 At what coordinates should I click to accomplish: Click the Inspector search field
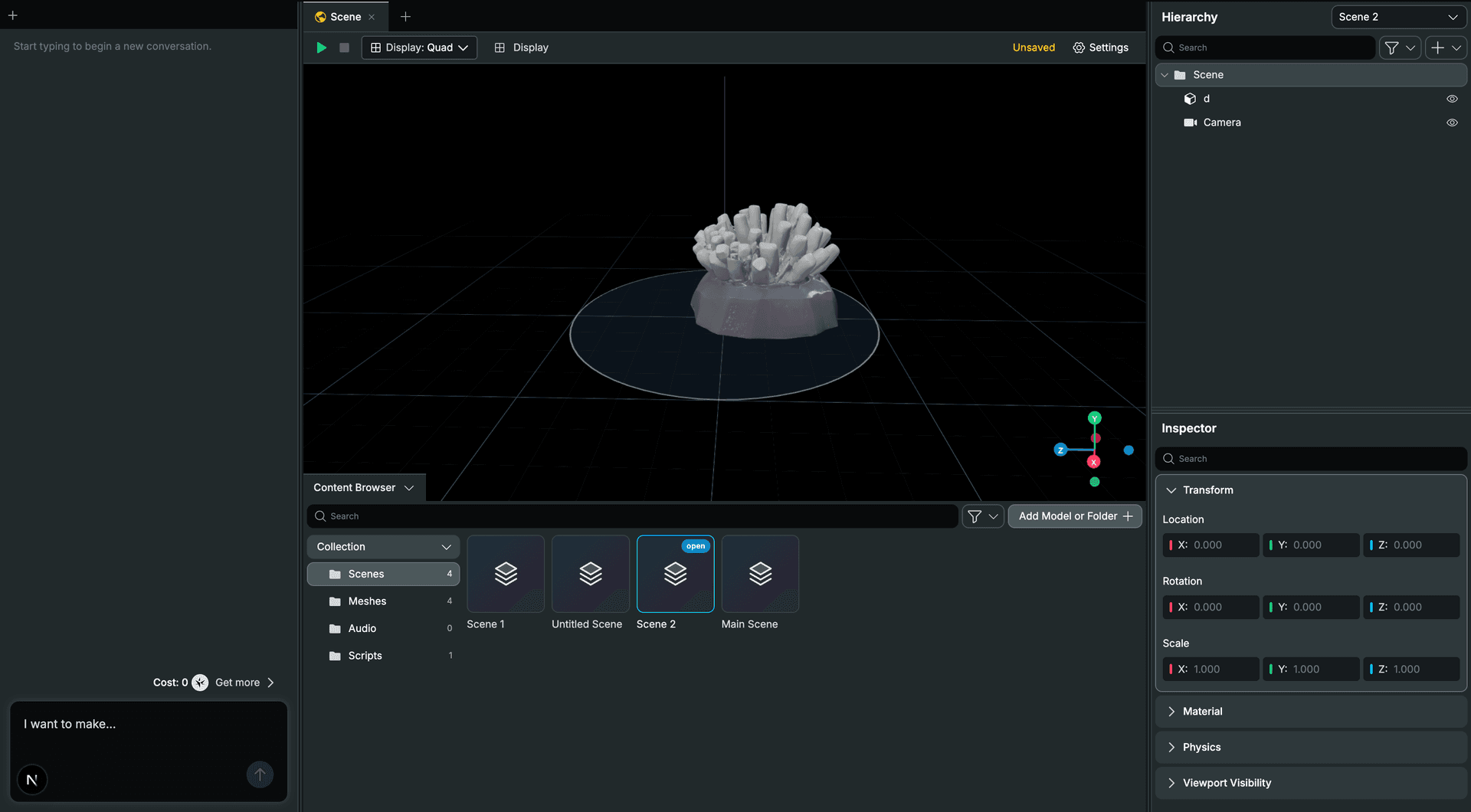coord(1311,459)
